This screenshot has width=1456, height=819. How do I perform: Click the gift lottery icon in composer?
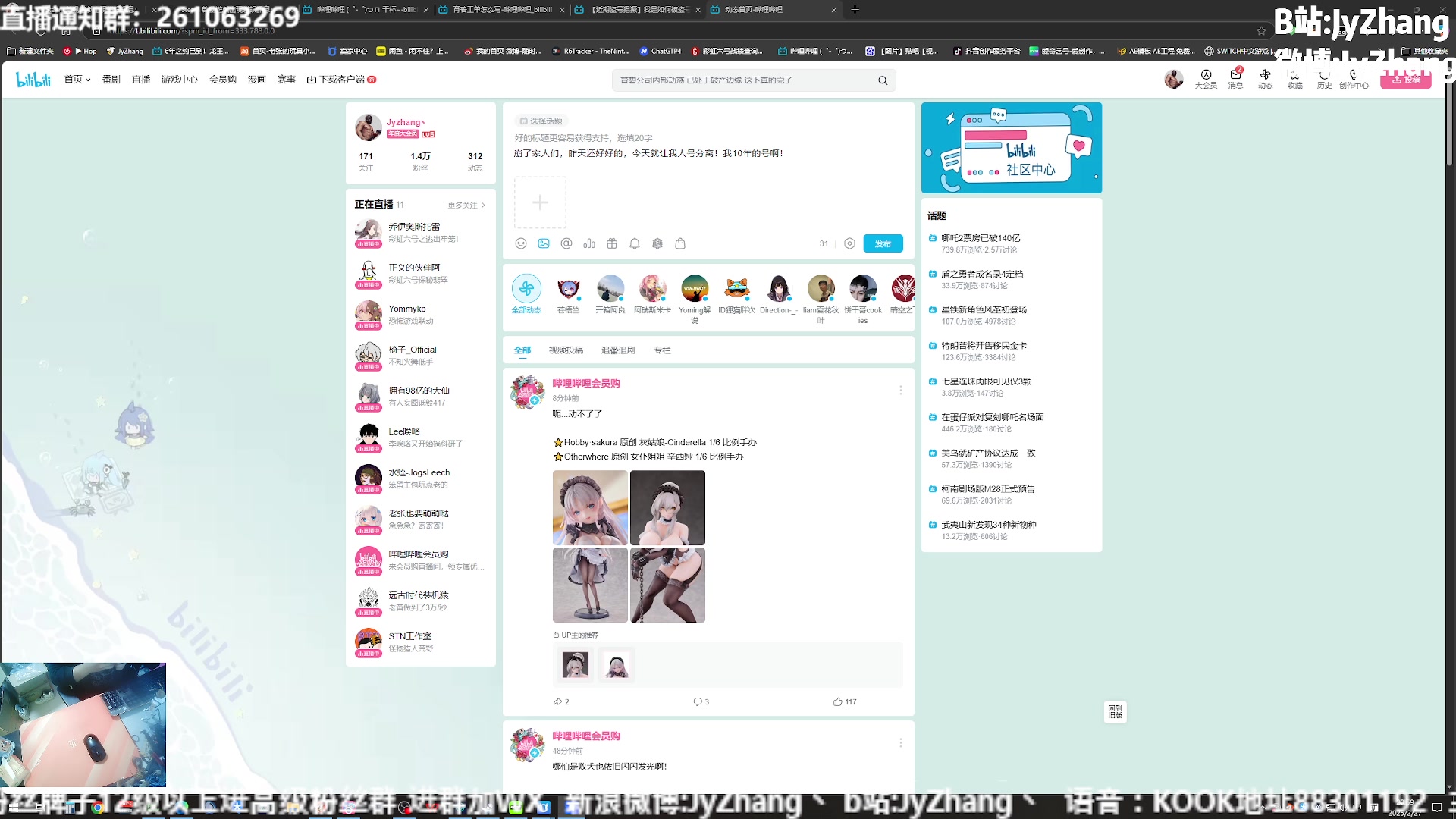612,243
